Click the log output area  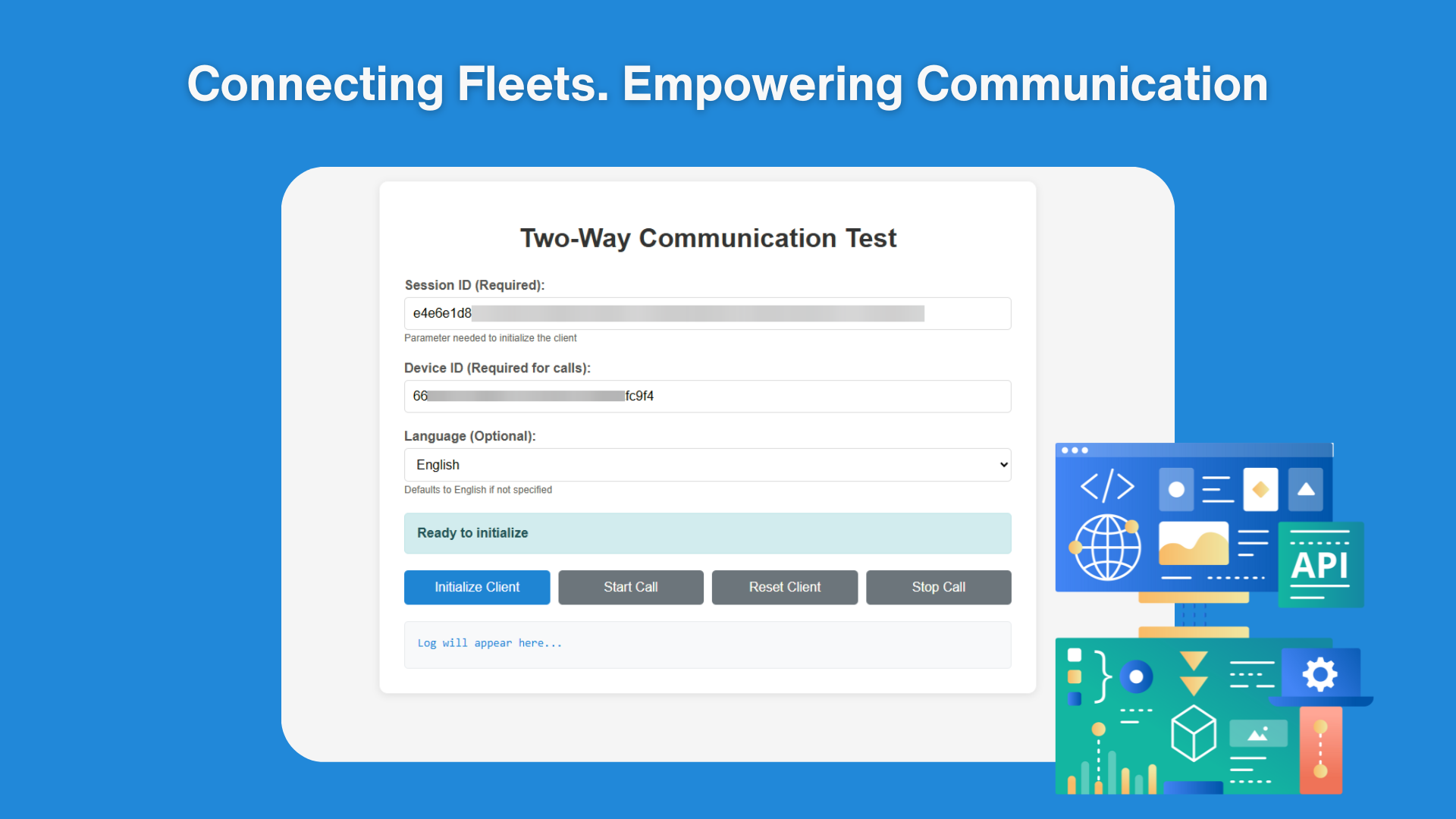point(707,644)
